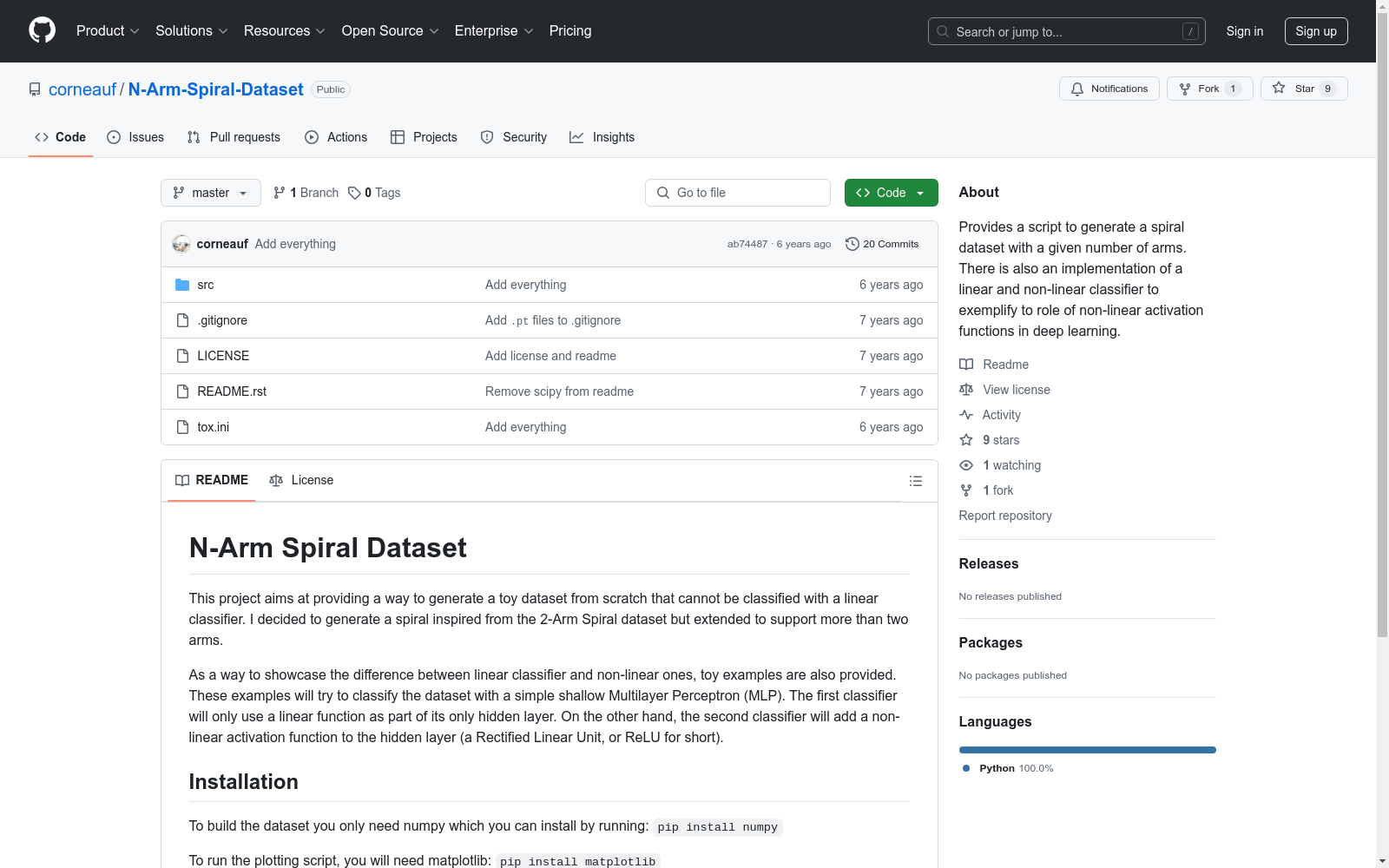Screen dimensions: 1389x868
Task: Switch to the Actions tab
Action: pos(336,137)
